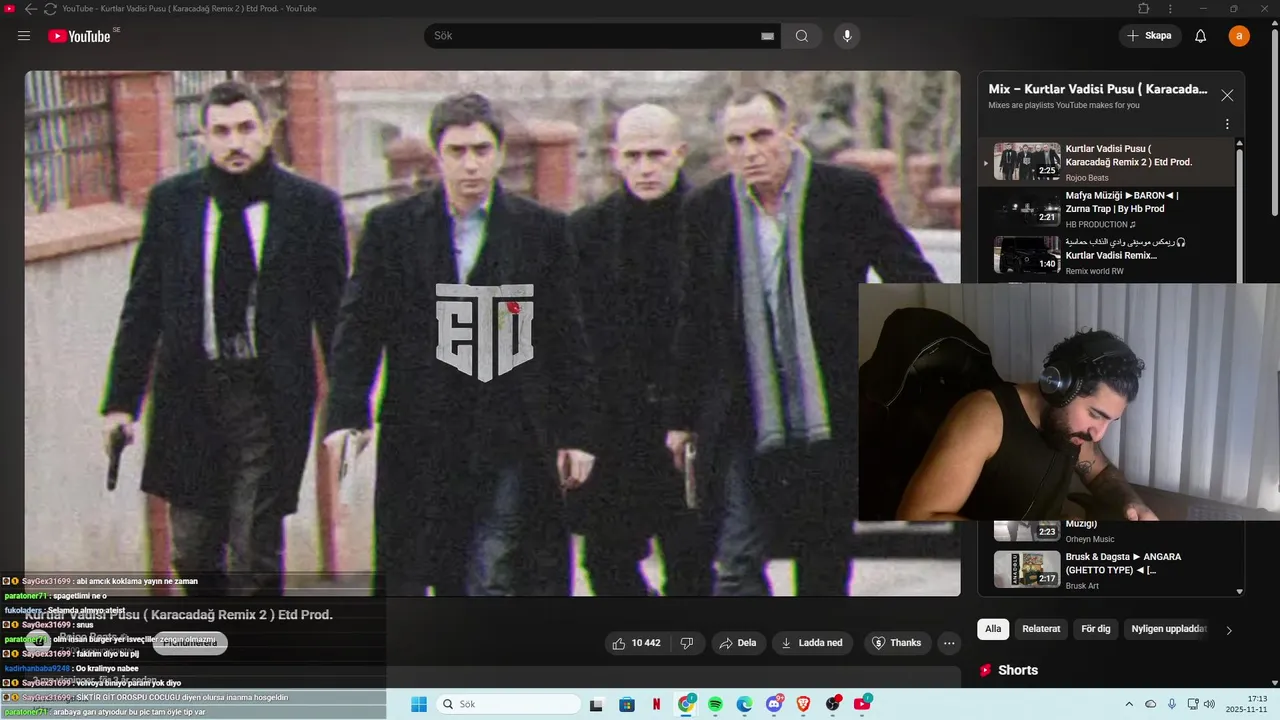The height and width of the screenshot is (720, 1280).
Task: Open the orange account avatar menu
Action: coord(1239,36)
